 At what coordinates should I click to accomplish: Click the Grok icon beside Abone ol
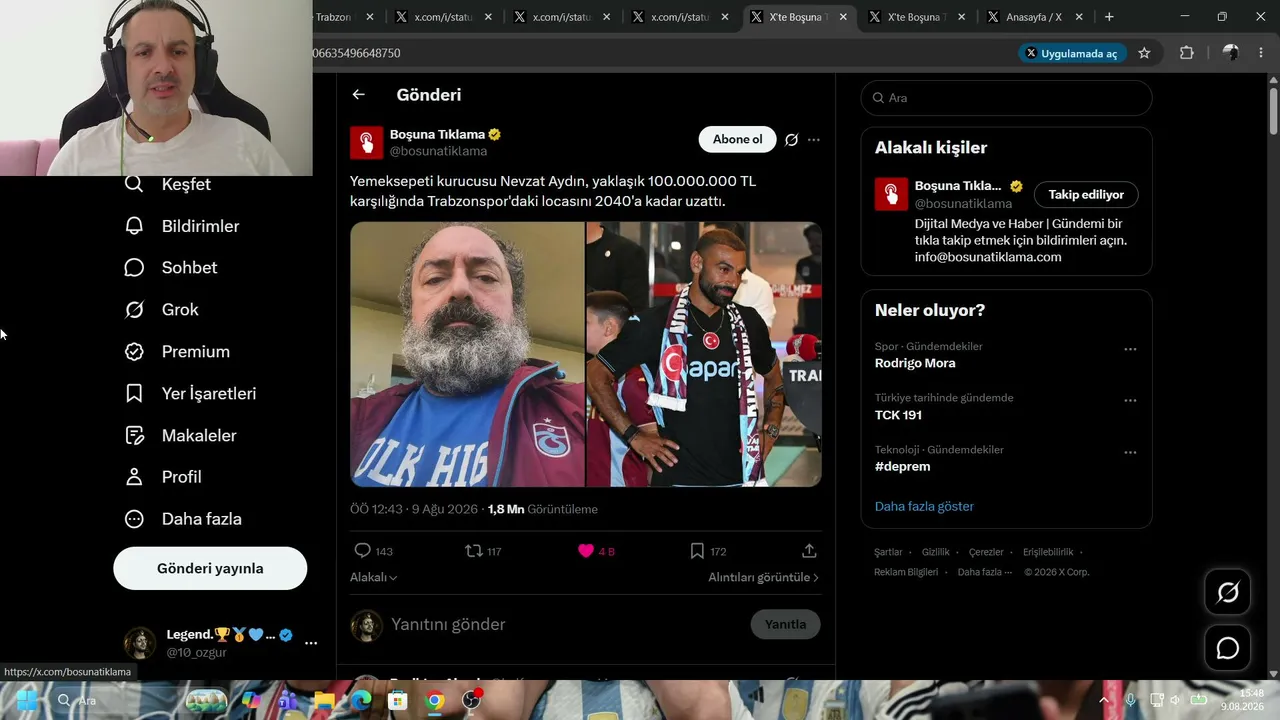(791, 140)
